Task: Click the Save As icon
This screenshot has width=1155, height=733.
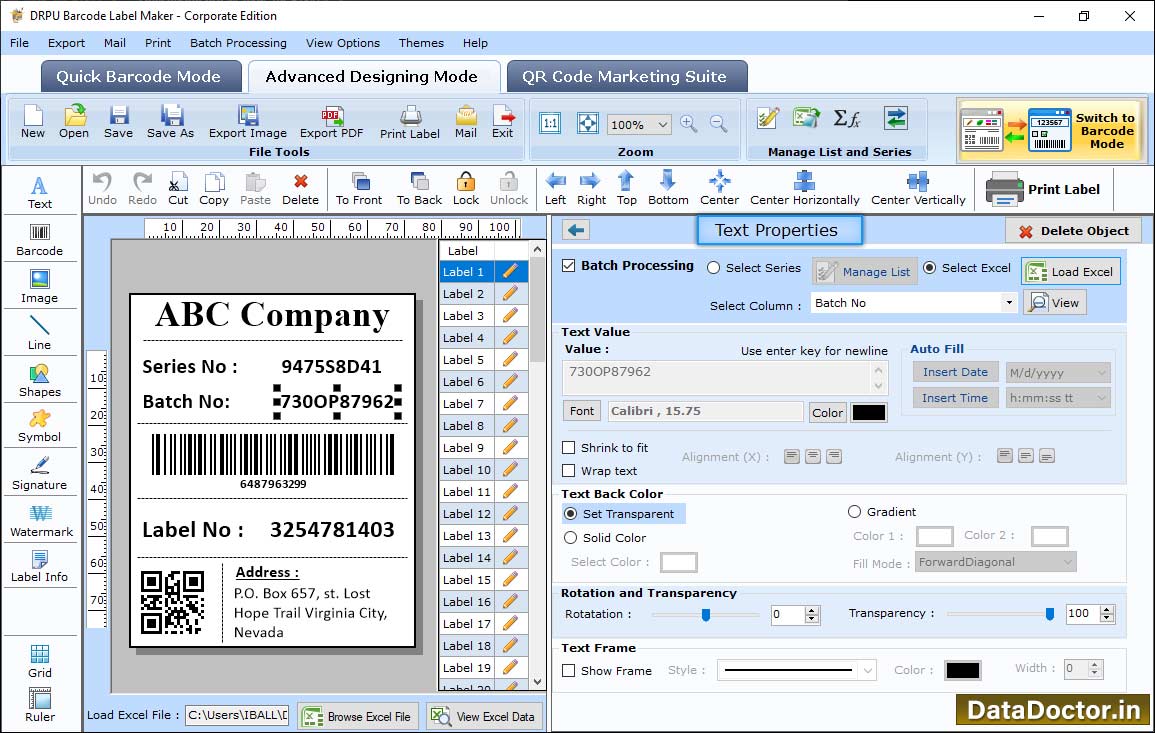Action: pos(170,122)
